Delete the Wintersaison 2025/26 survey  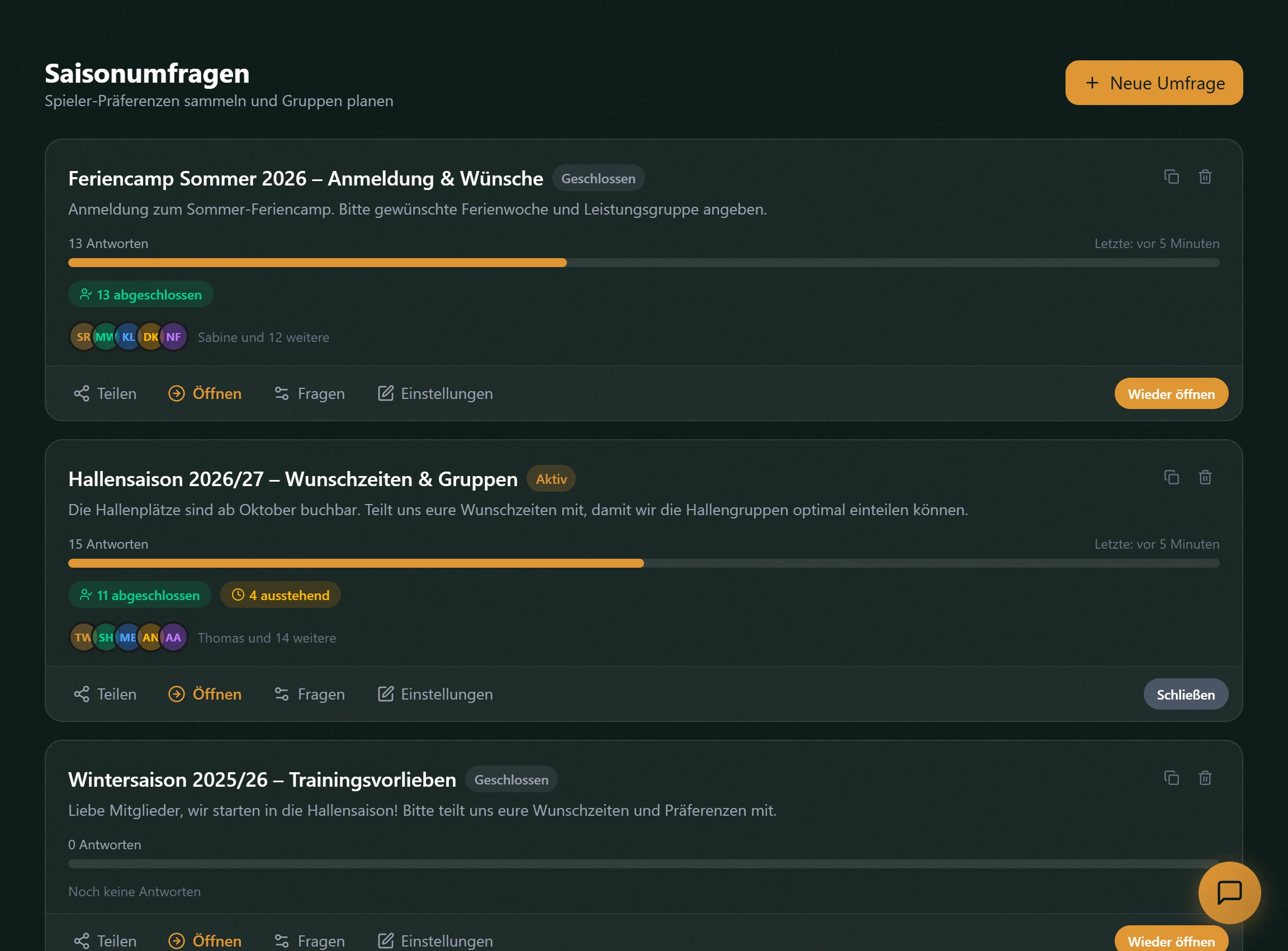1205,778
